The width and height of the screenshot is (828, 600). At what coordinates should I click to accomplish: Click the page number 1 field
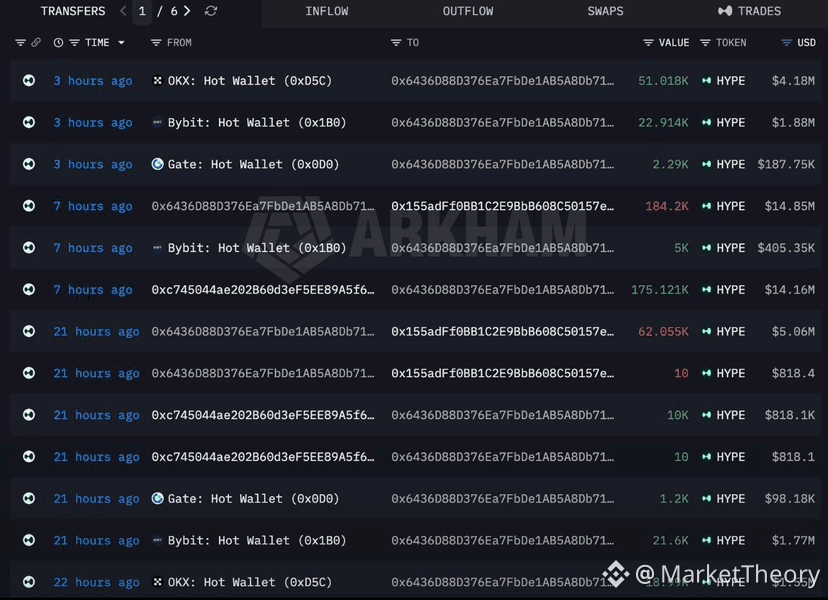pyautogui.click(x=142, y=11)
